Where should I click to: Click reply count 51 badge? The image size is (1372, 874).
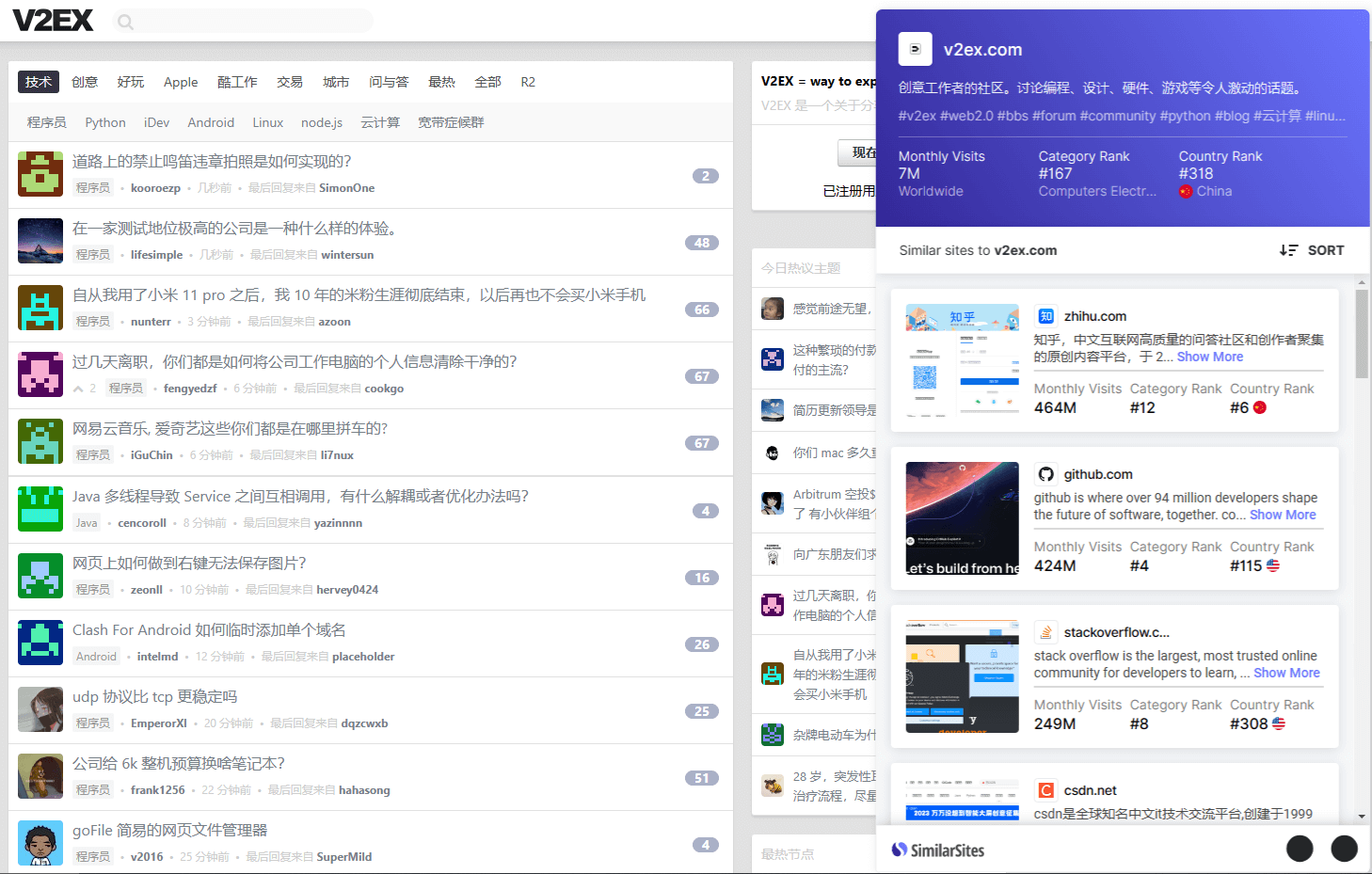tap(702, 778)
